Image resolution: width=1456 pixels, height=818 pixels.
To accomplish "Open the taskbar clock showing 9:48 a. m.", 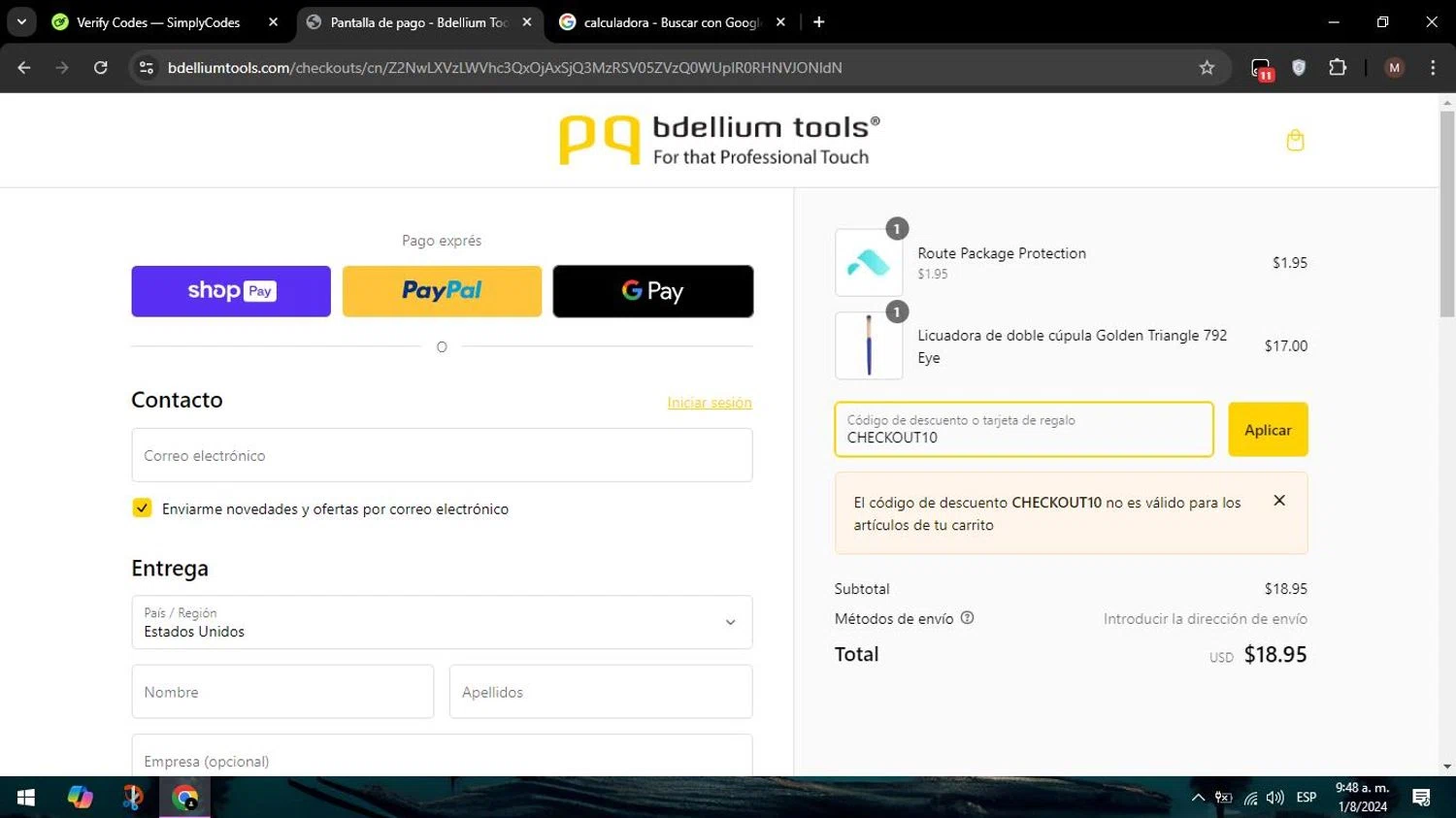I will (1362, 798).
